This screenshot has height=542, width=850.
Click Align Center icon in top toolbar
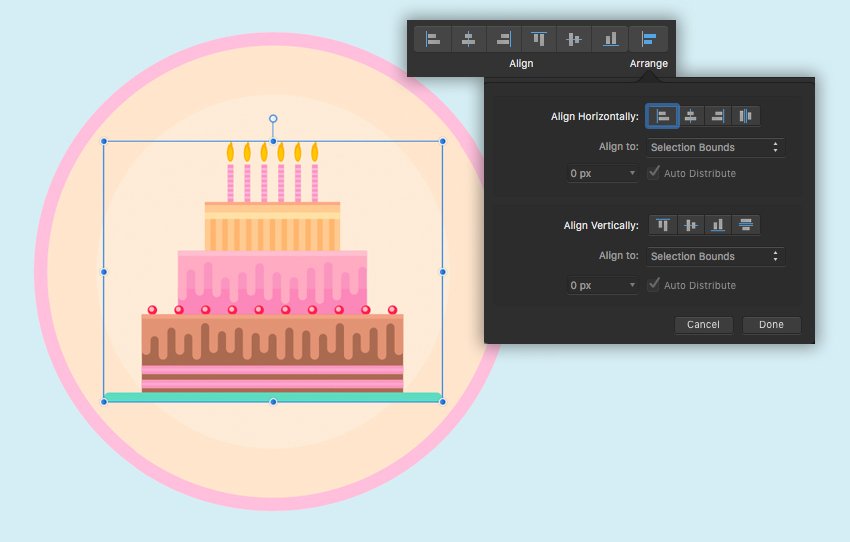coord(468,39)
